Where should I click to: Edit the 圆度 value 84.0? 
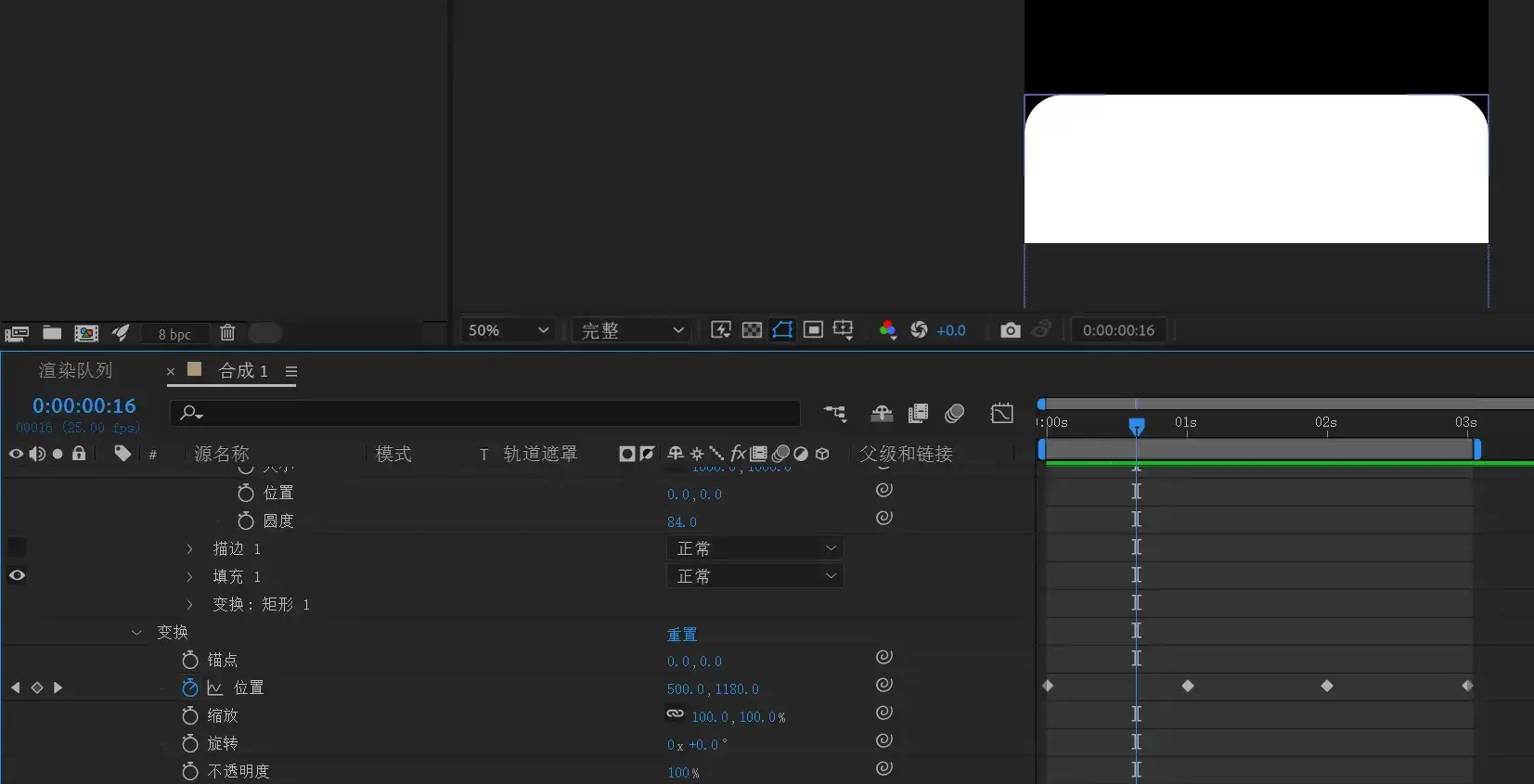682,522
